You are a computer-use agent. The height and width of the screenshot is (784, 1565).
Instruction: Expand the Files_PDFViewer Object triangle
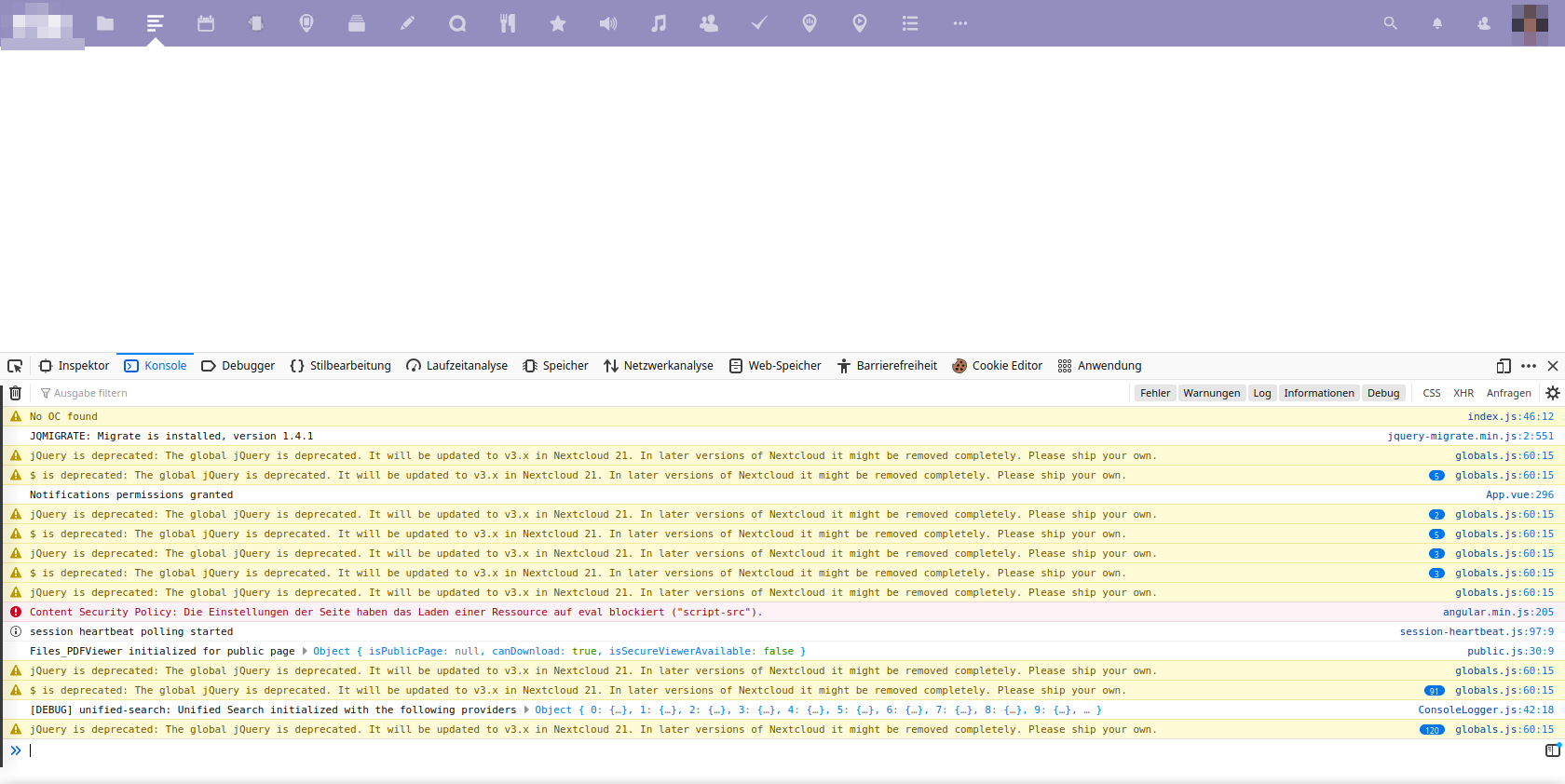(x=305, y=651)
